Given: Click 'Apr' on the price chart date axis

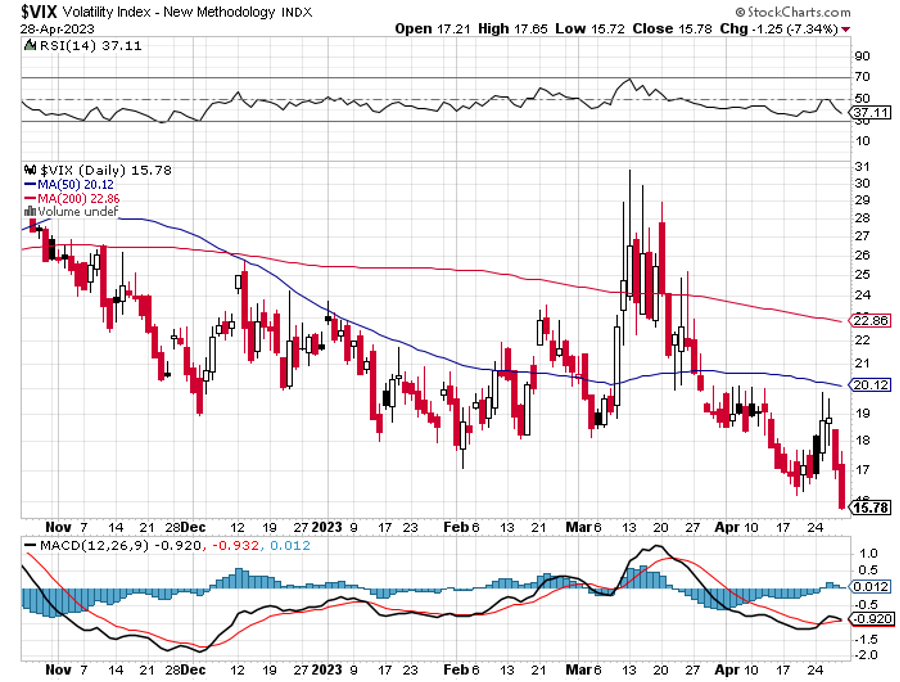Looking at the screenshot, I should tap(726, 527).
